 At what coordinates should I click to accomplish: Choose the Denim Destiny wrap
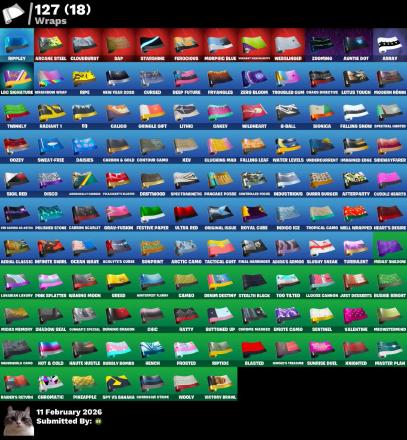tap(220, 283)
